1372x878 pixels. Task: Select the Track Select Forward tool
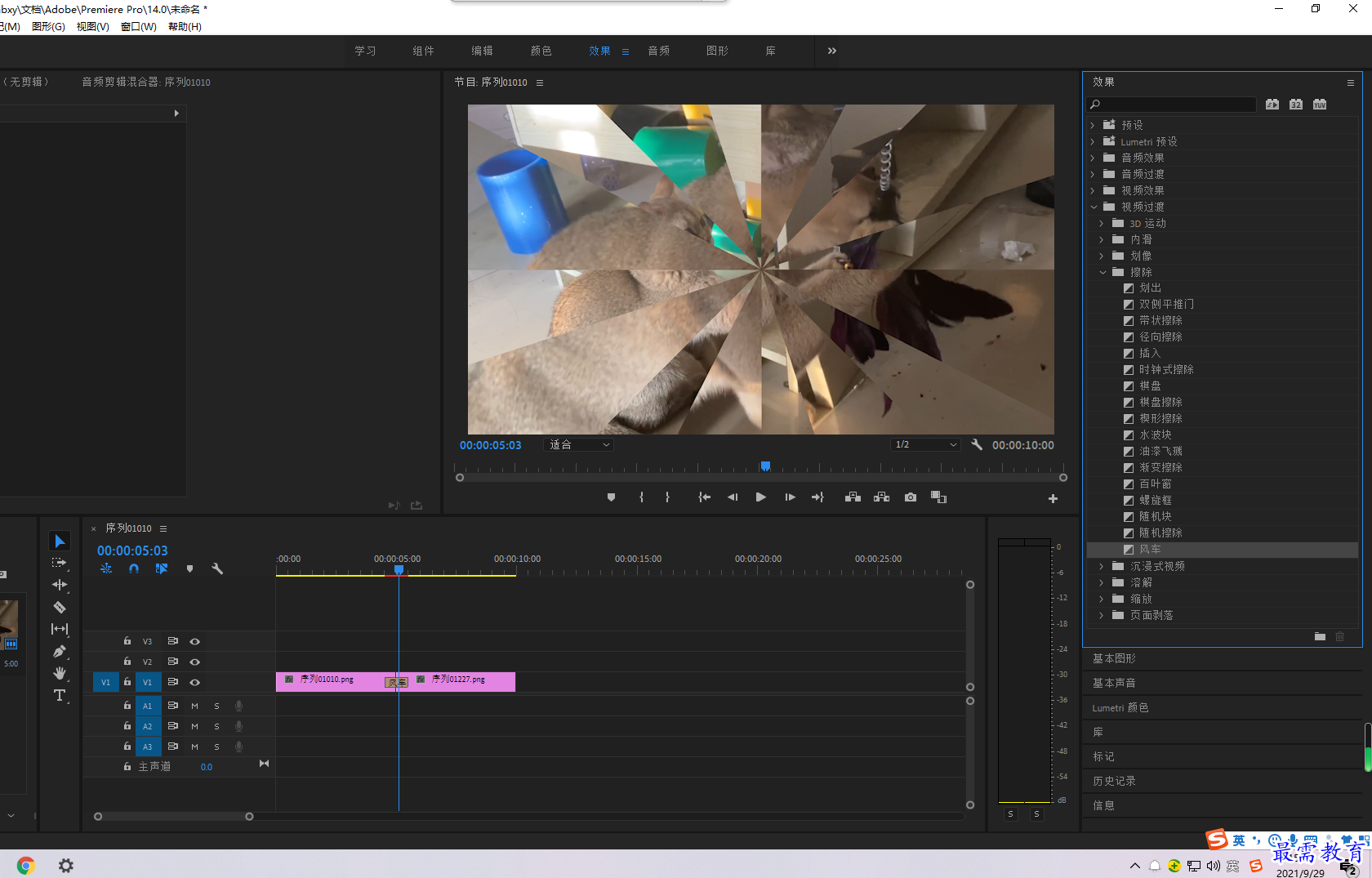[x=60, y=563]
